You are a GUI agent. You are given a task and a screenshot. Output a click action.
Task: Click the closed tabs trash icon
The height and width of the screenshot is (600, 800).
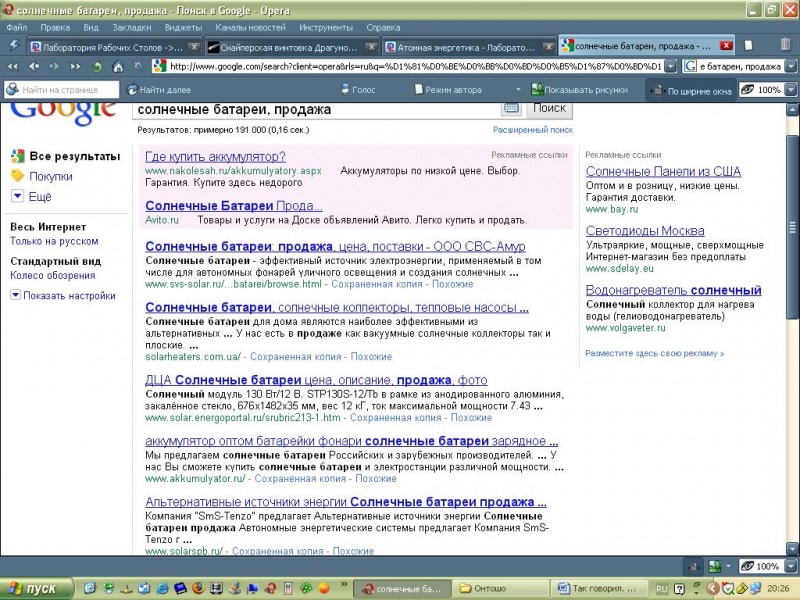tap(784, 46)
